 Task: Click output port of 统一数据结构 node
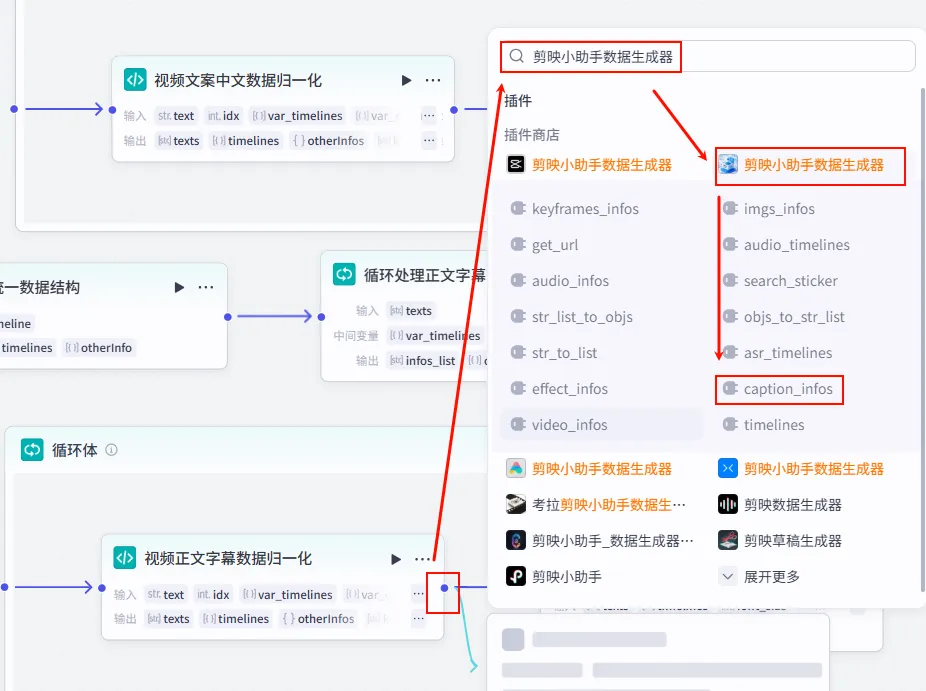pyautogui.click(x=228, y=317)
